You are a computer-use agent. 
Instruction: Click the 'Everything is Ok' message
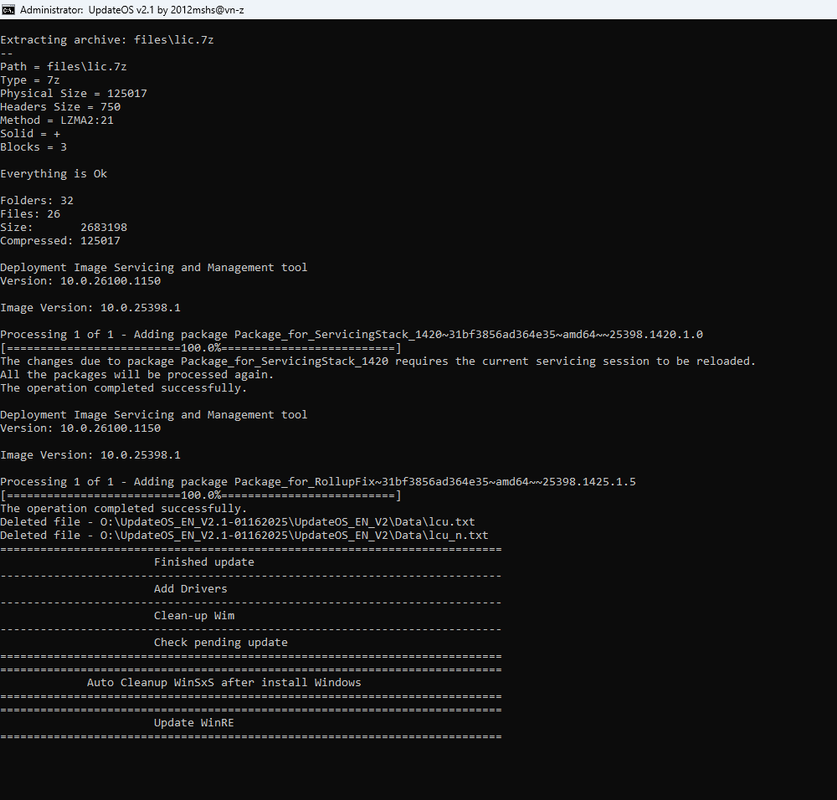point(53,174)
